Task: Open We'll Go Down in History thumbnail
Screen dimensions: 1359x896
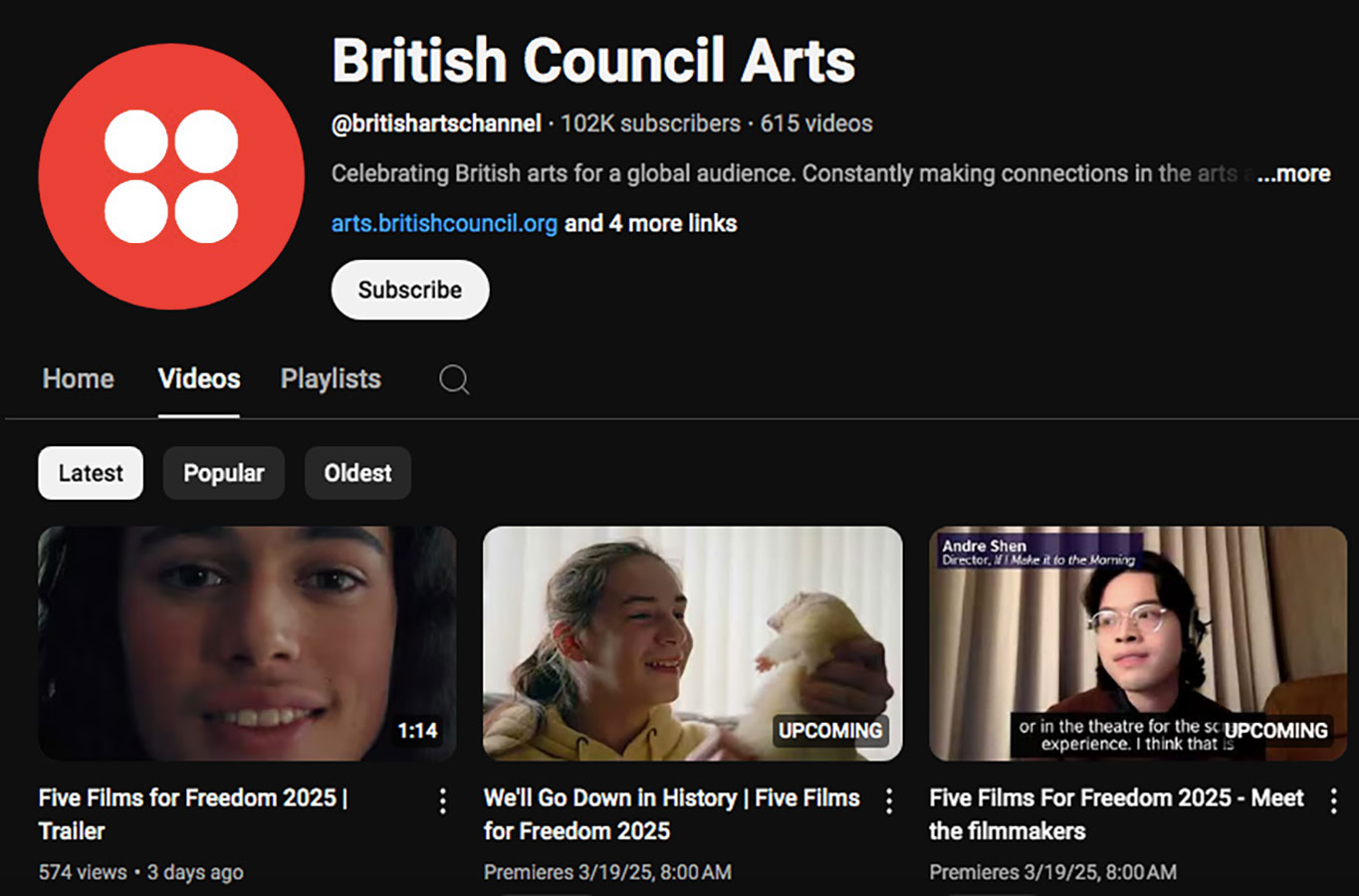Action: 693,643
